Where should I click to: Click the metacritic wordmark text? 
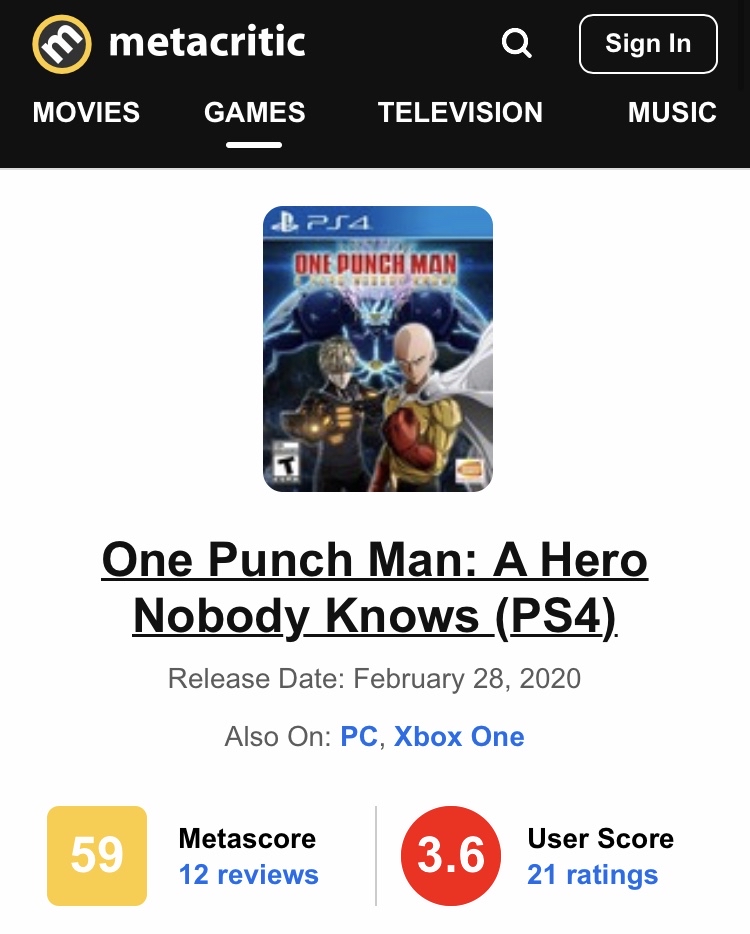click(x=207, y=42)
